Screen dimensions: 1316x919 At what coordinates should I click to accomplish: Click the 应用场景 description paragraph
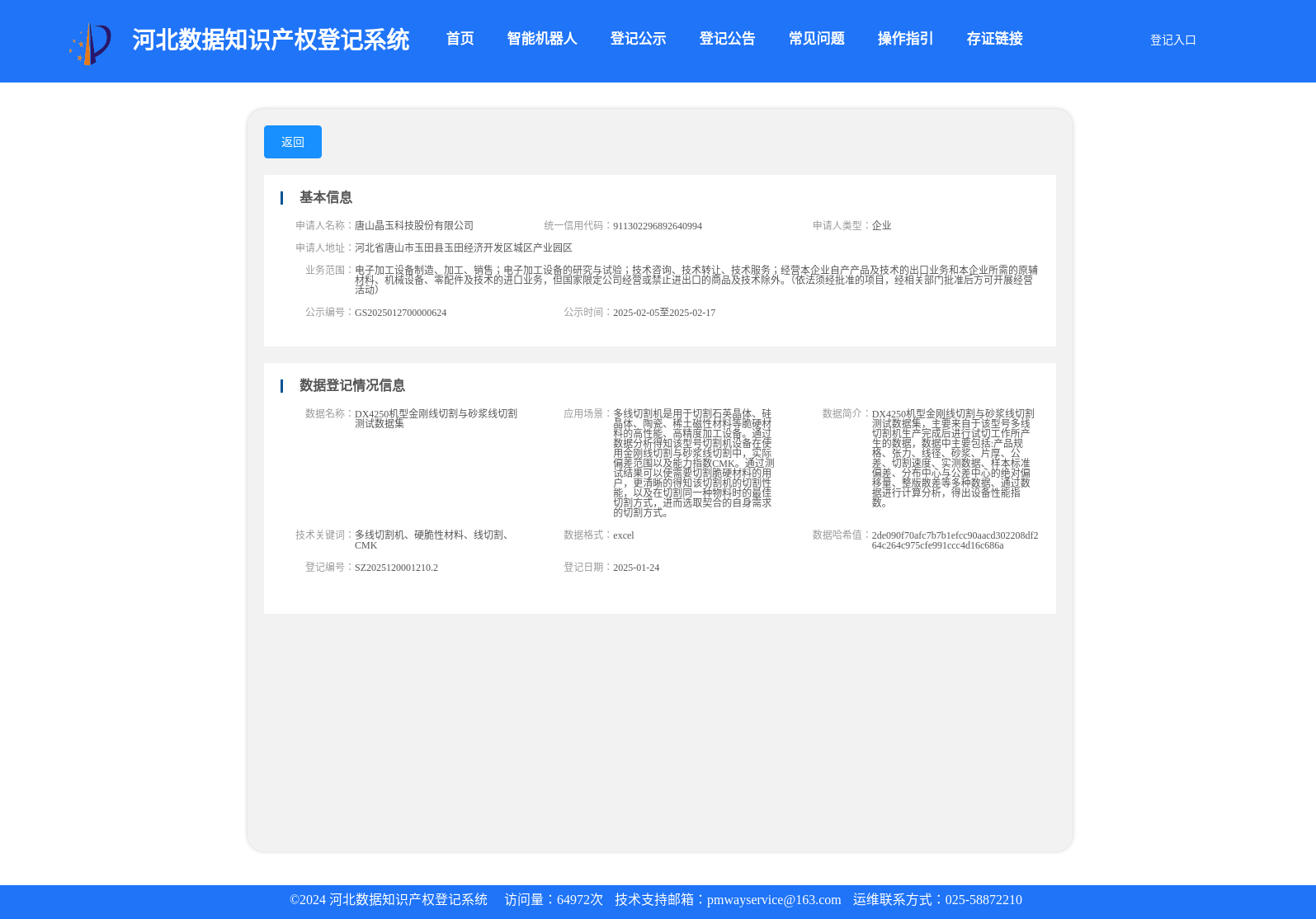click(x=693, y=463)
